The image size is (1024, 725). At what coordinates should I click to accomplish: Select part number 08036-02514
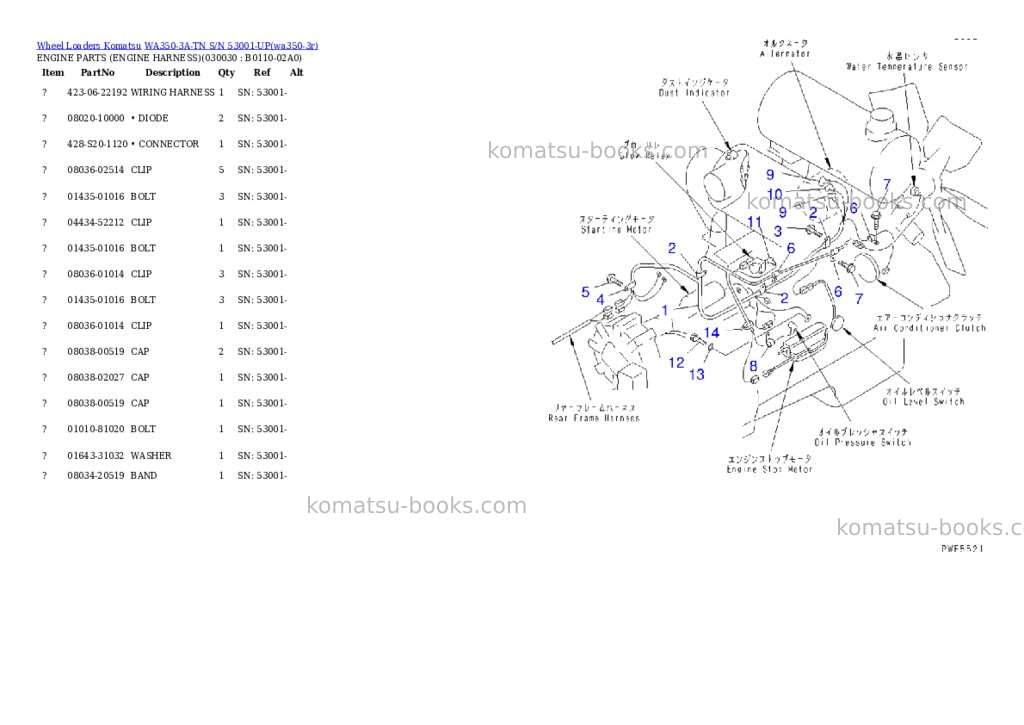pos(95,170)
